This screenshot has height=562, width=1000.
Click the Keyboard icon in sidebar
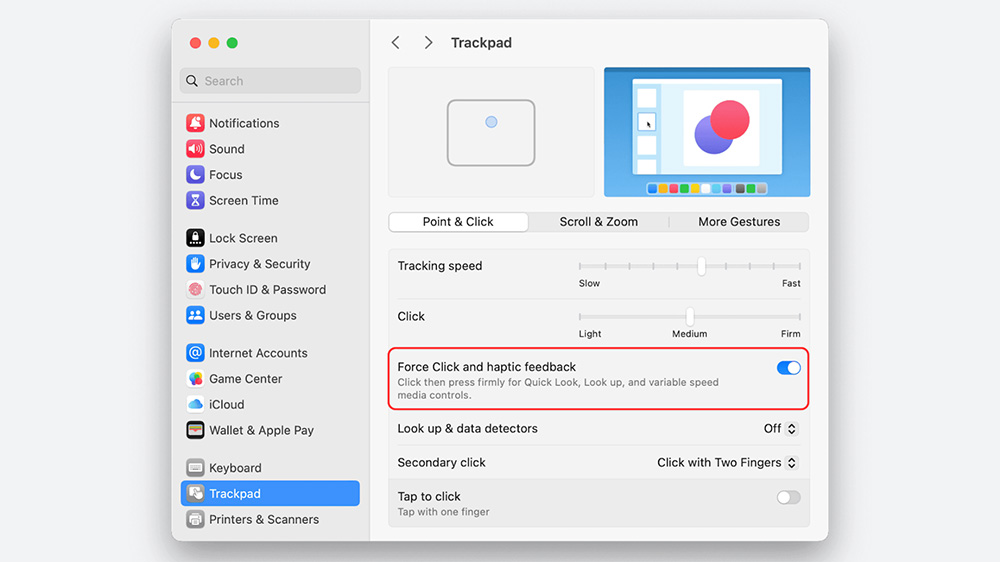195,468
